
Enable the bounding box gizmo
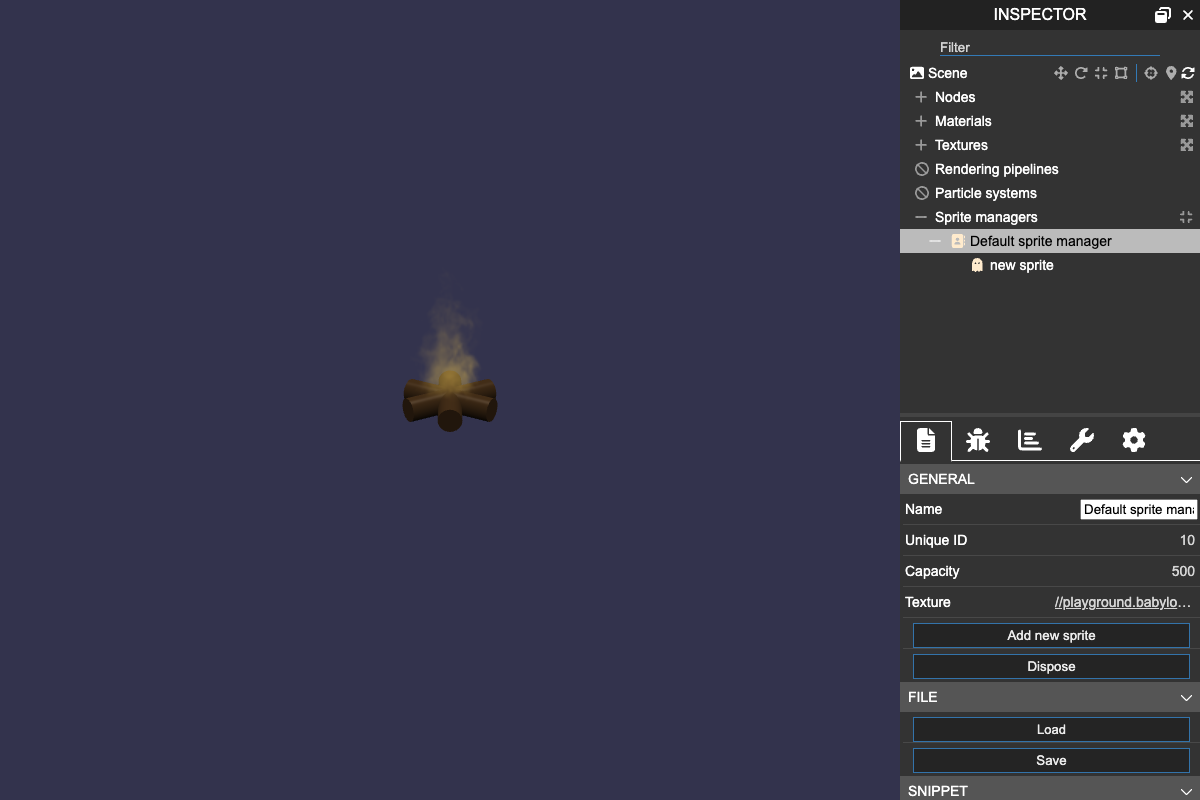tap(1121, 73)
